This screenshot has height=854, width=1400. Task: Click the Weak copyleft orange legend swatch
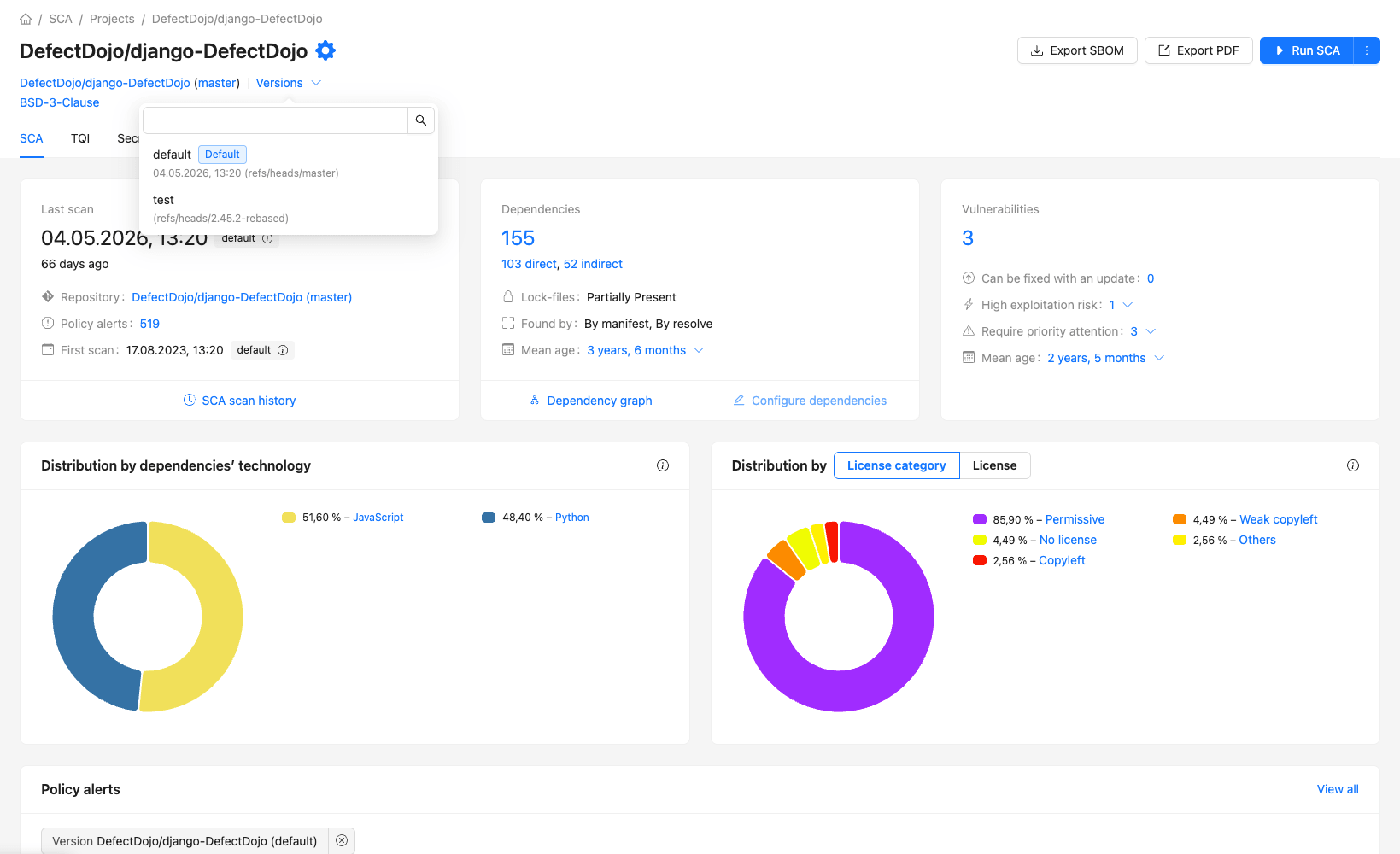tap(1180, 519)
